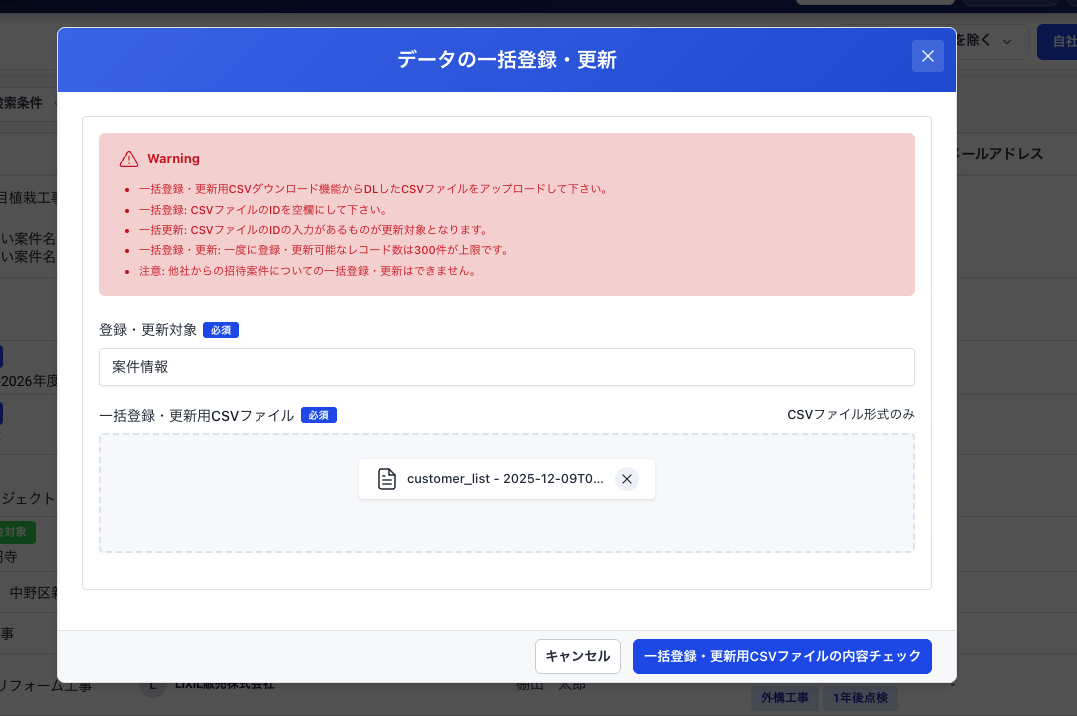Close the データの一括登録・更新 dialog

927,56
